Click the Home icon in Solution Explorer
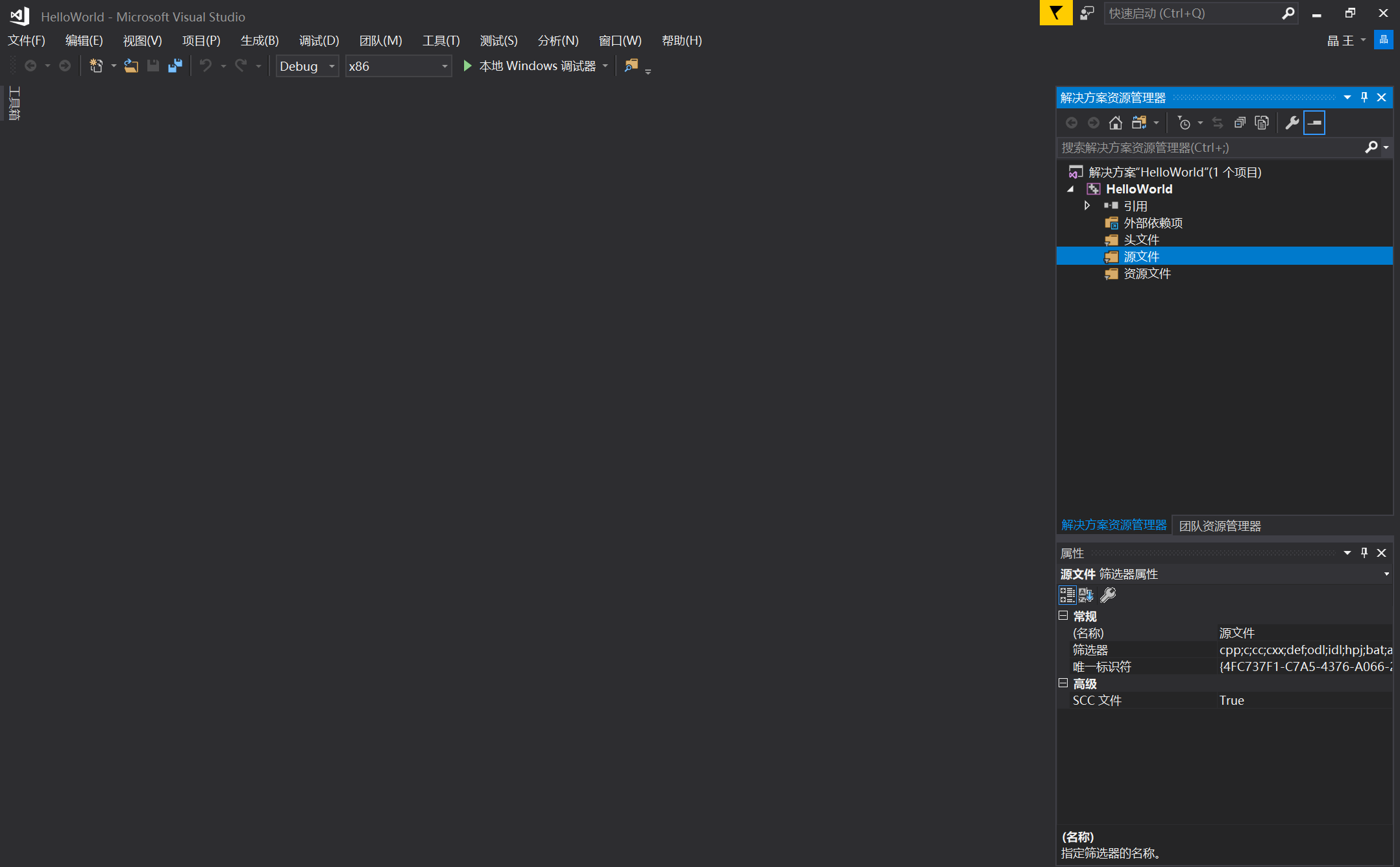The image size is (1400, 867). [1115, 123]
